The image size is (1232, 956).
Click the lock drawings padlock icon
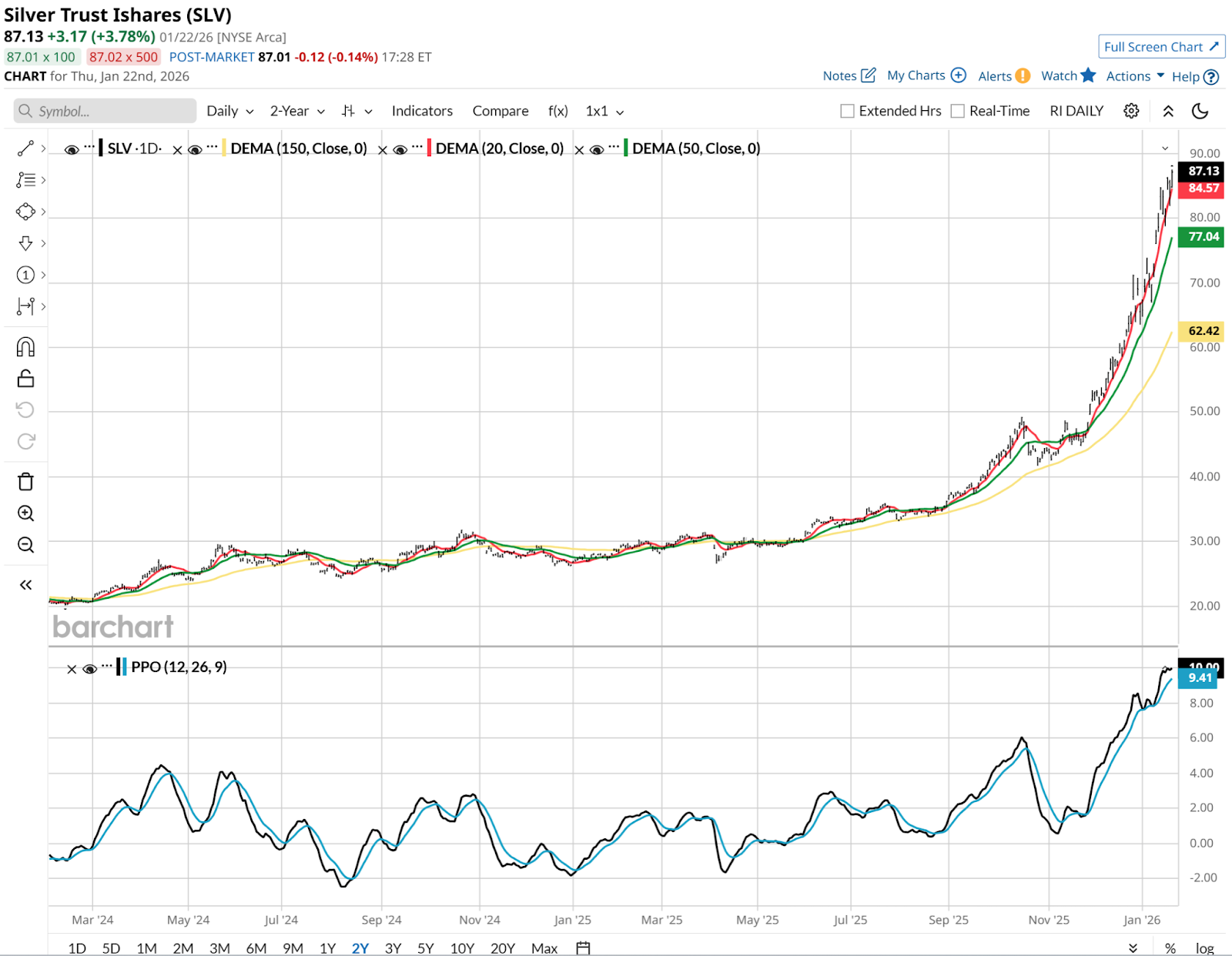(x=25, y=379)
